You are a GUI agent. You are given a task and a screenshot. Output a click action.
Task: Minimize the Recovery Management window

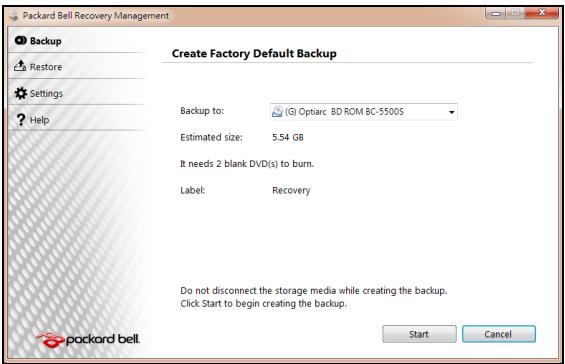495,14
